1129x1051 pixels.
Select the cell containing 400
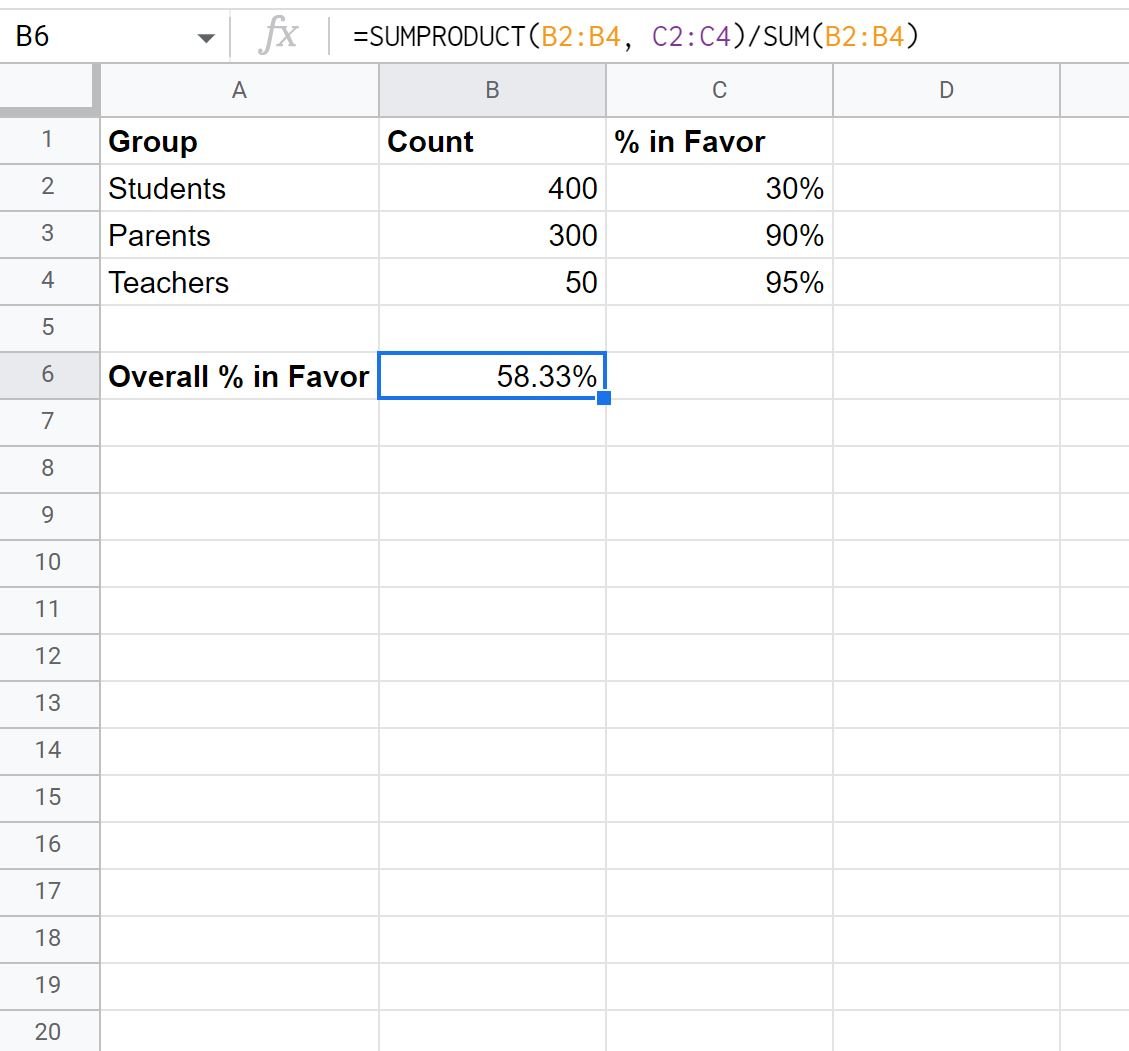(492, 188)
